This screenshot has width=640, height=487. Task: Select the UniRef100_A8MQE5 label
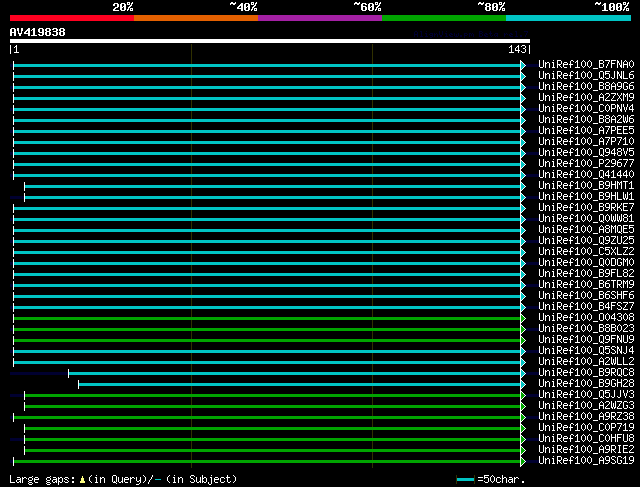coord(586,230)
